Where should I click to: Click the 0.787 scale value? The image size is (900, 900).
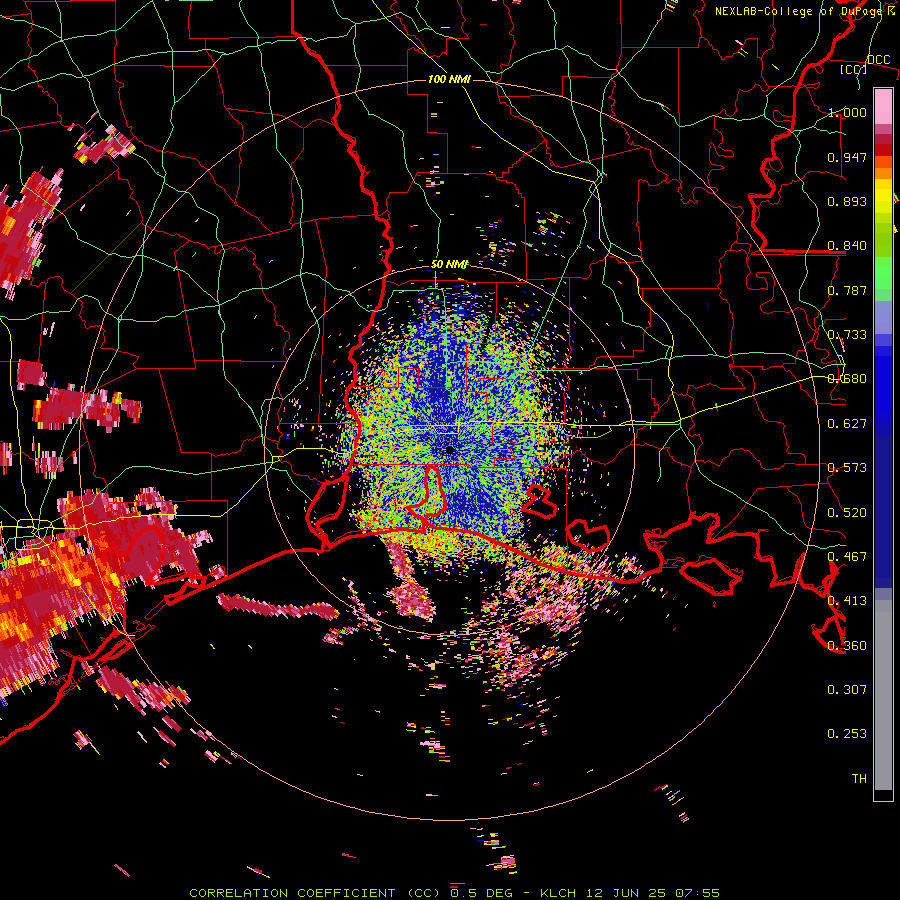(x=847, y=290)
